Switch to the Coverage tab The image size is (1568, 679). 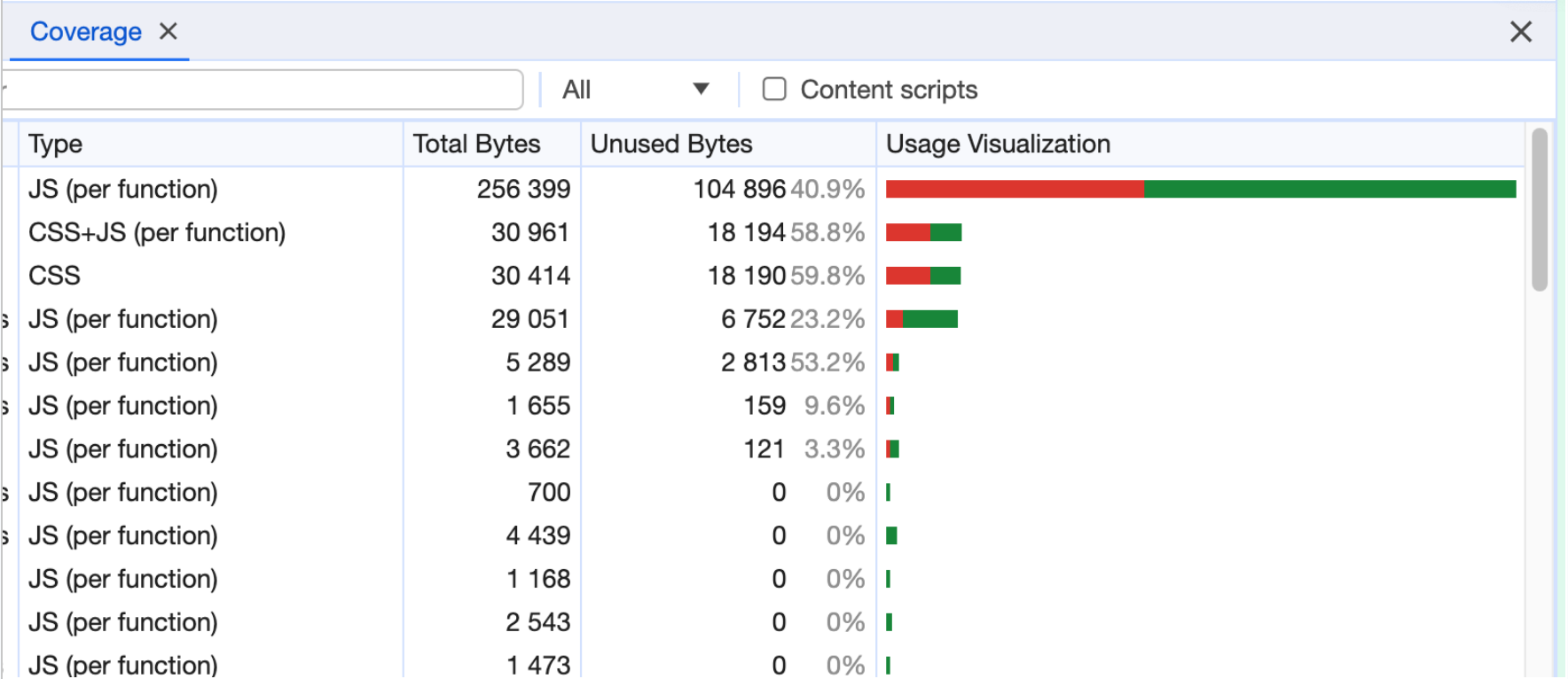tap(86, 32)
